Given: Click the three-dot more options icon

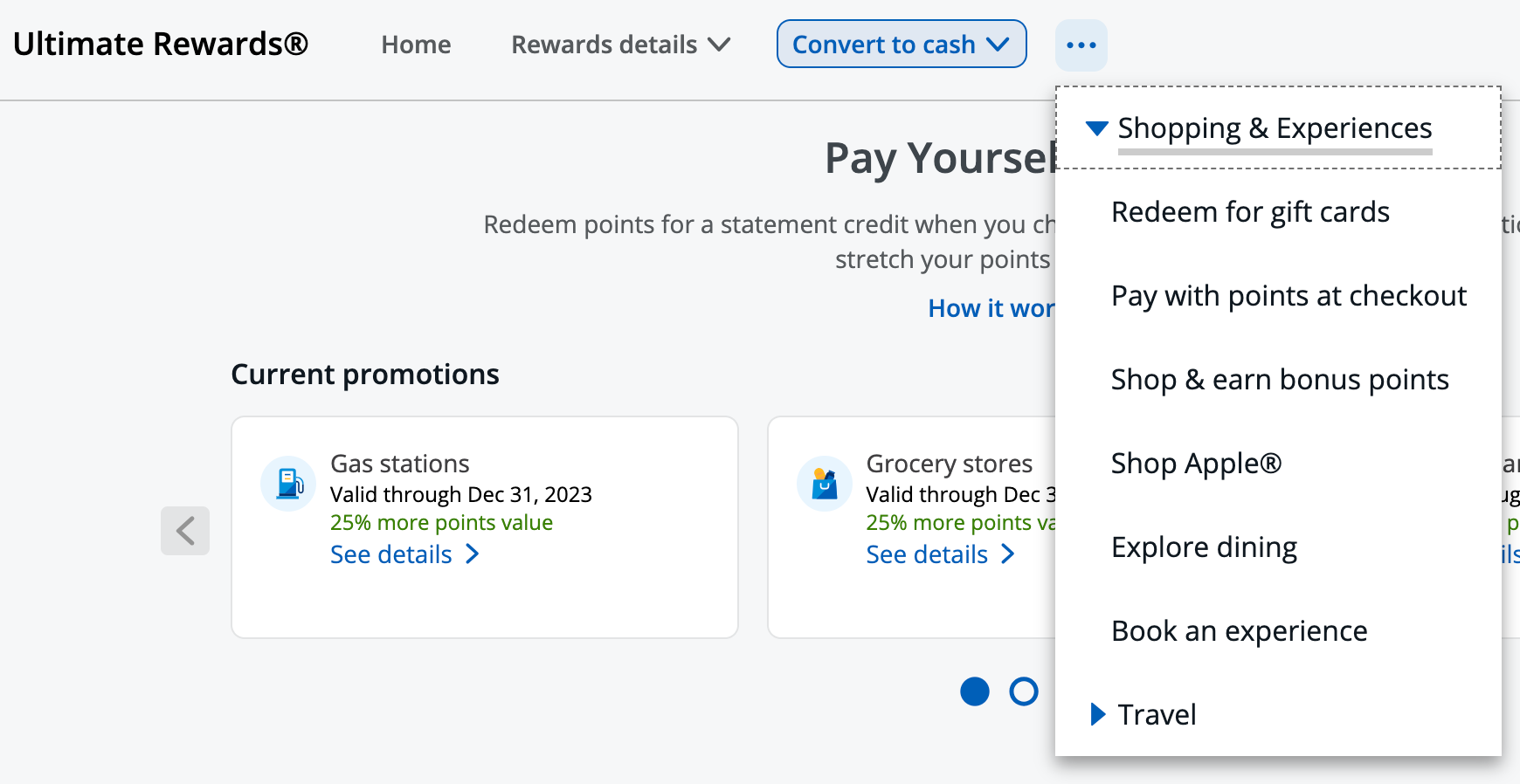Looking at the screenshot, I should pyautogui.click(x=1081, y=45).
